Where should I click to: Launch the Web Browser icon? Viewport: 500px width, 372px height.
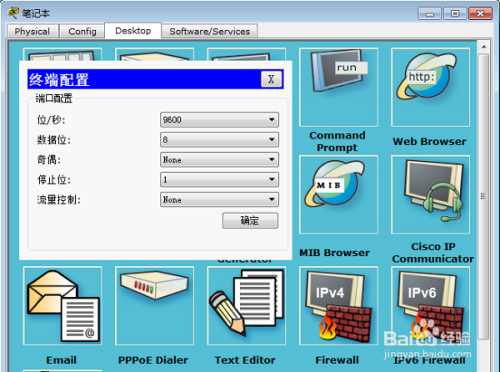tap(430, 87)
